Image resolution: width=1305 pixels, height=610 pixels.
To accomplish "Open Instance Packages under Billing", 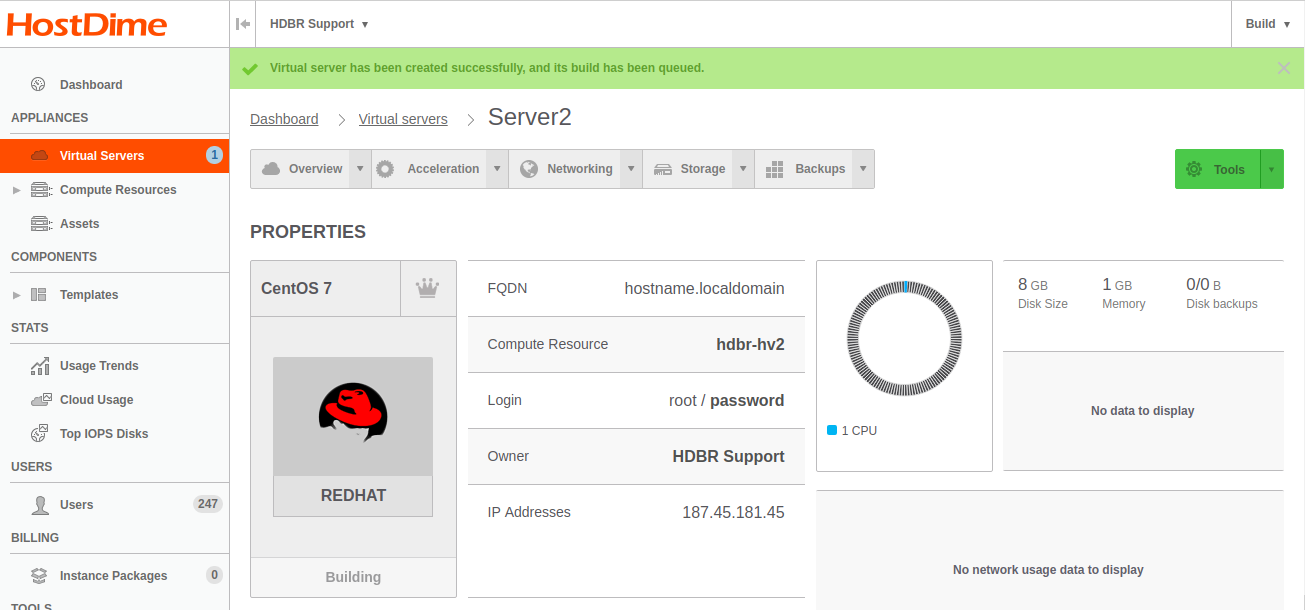I will tap(113, 576).
